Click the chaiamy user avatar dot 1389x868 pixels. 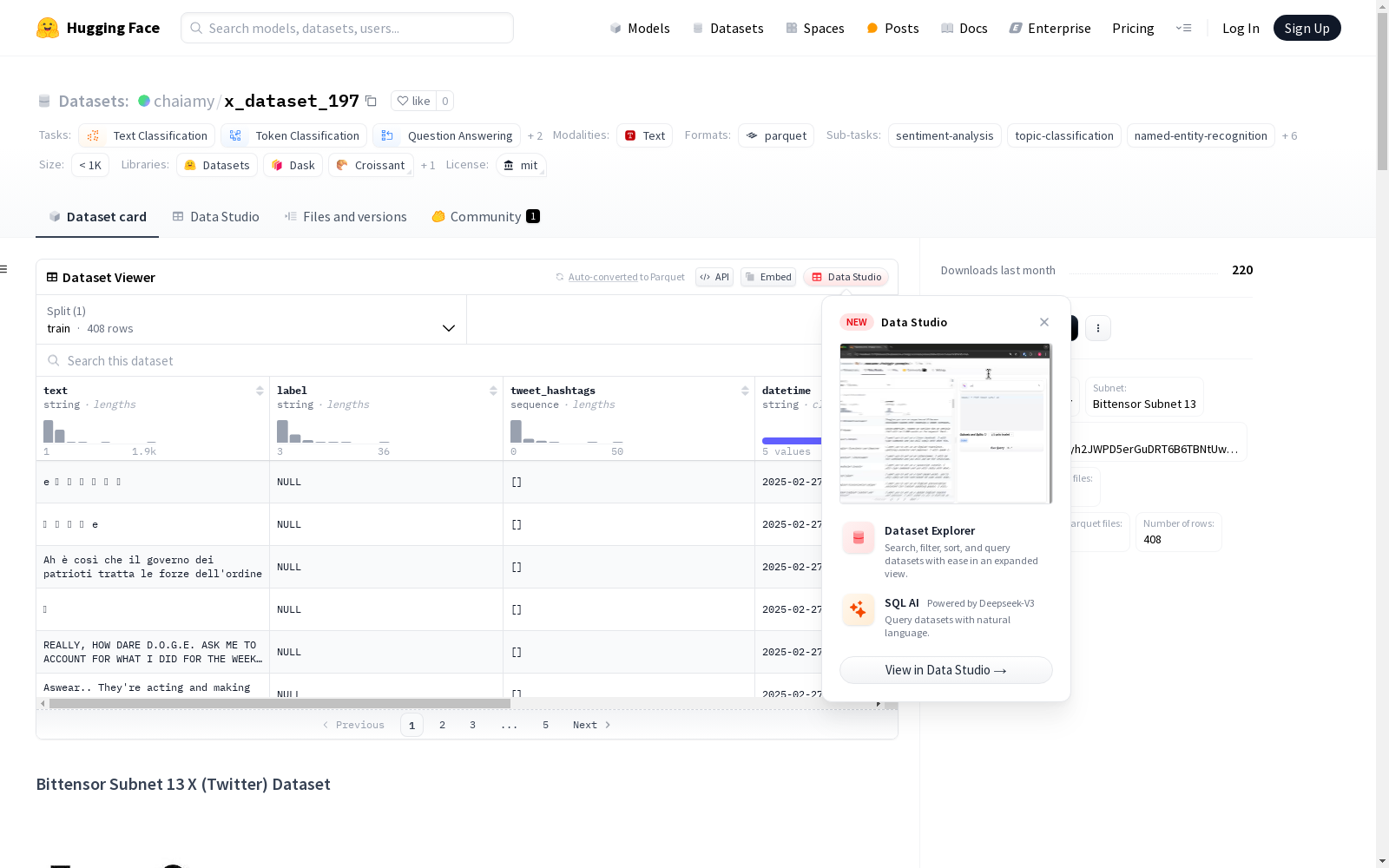click(144, 101)
